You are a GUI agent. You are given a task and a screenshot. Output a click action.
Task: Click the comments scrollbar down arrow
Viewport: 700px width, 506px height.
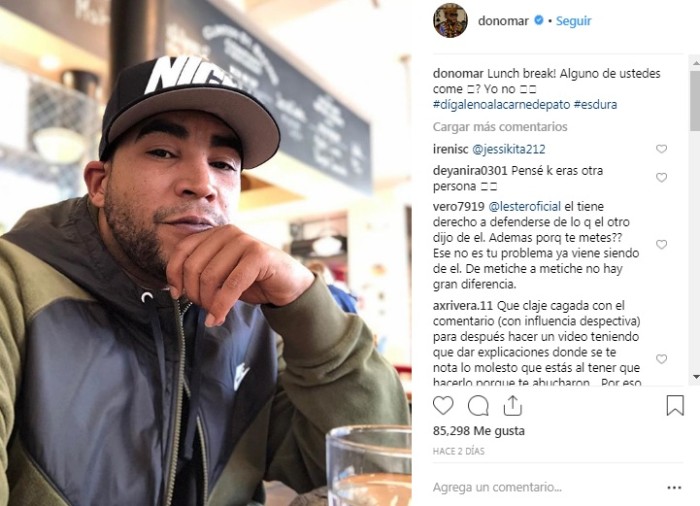696,377
